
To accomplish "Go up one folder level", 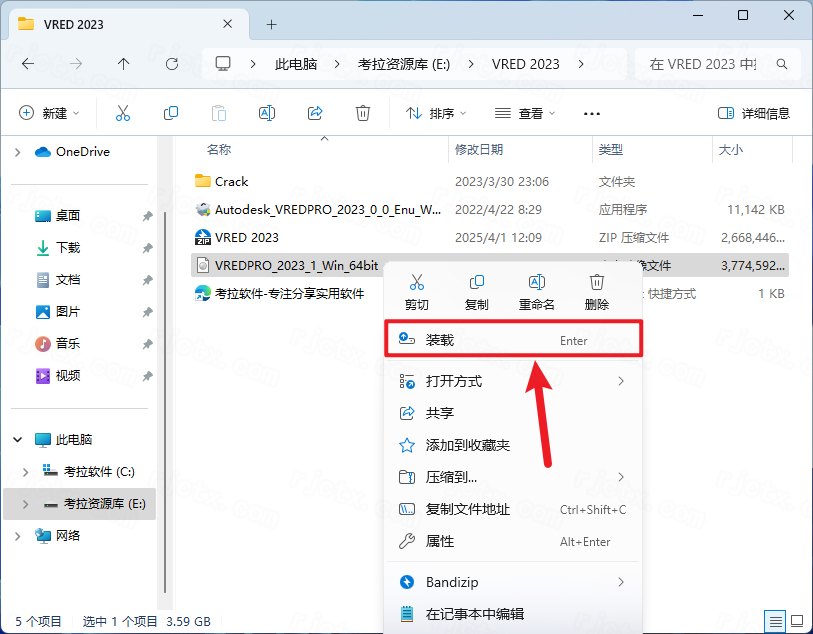I will [x=124, y=63].
